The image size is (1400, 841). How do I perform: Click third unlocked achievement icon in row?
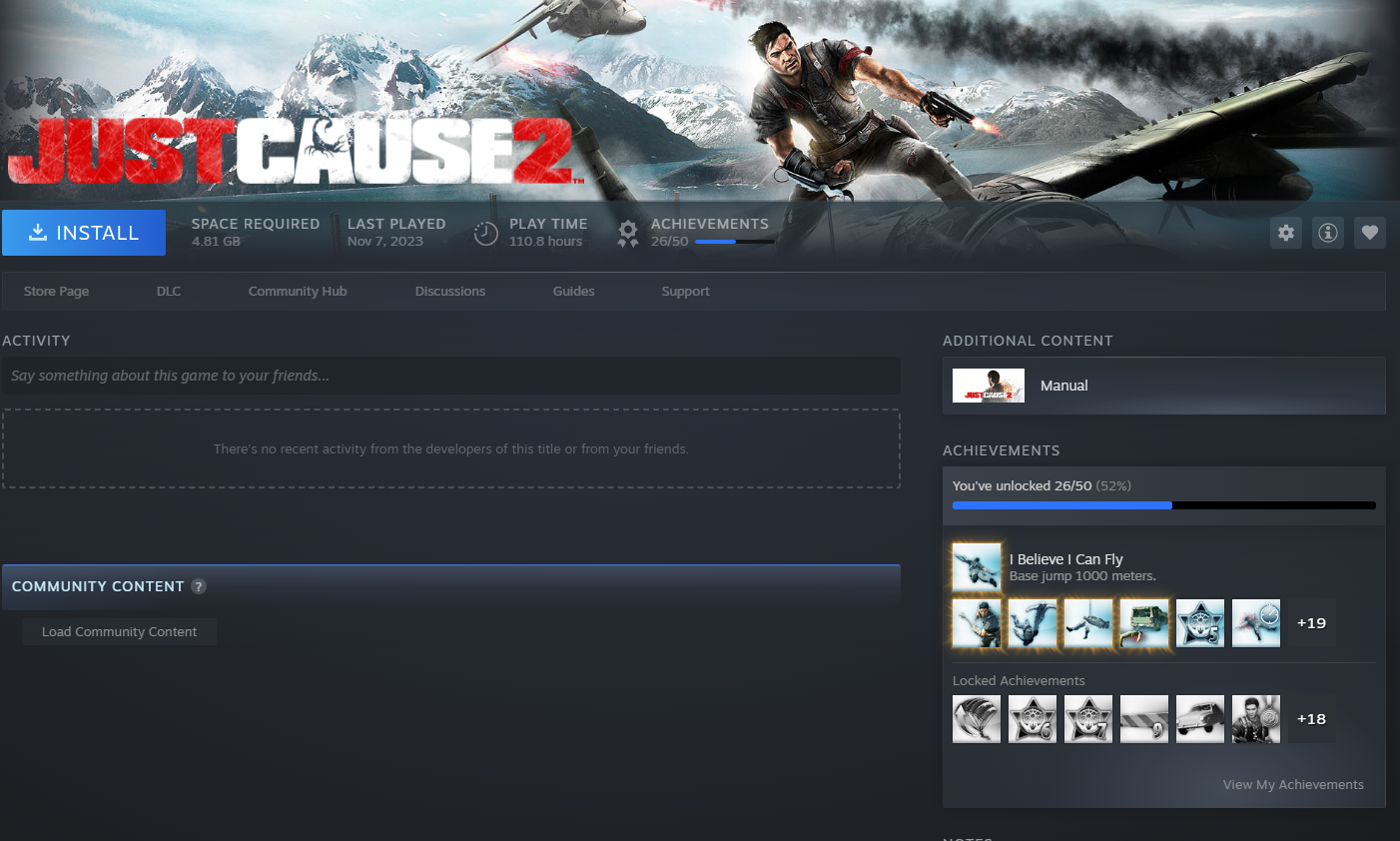point(1088,623)
